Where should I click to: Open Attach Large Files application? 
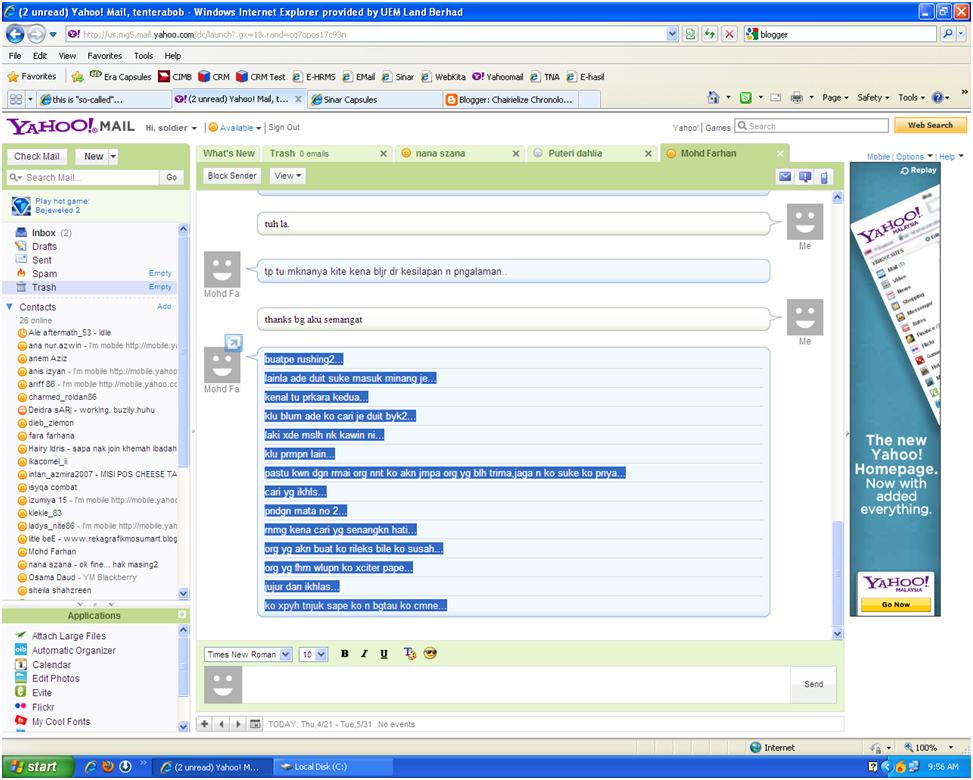click(x=69, y=636)
